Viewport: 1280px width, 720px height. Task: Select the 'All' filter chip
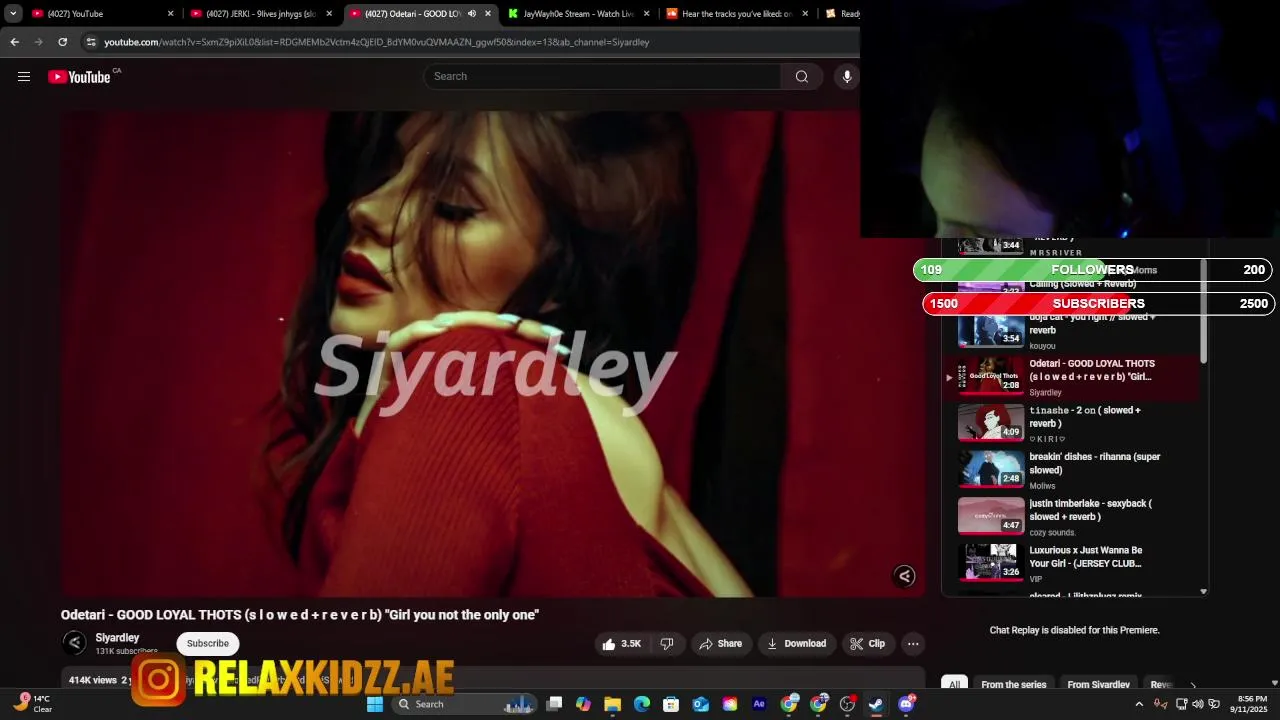point(954,685)
